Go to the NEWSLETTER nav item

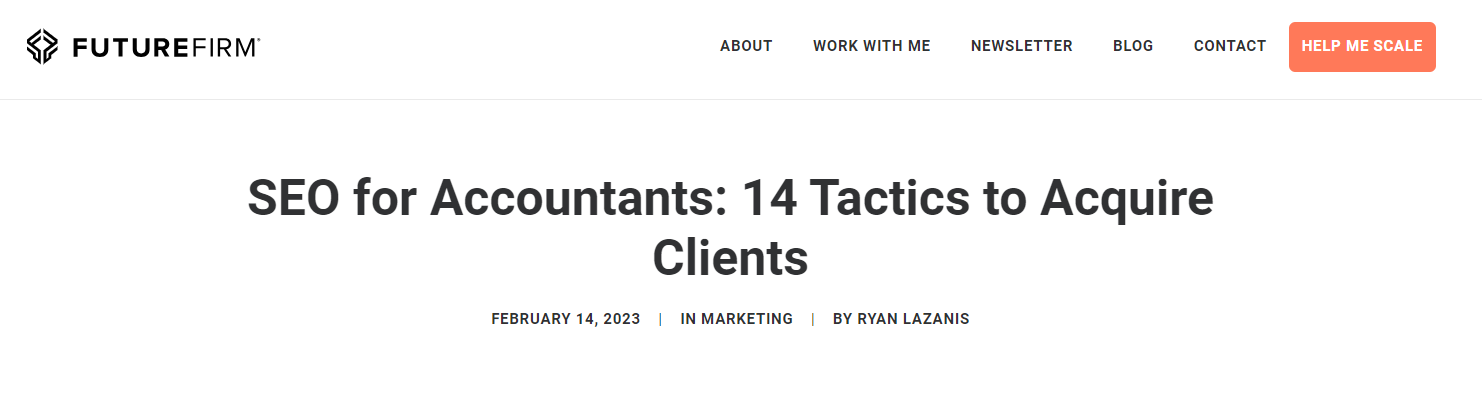click(x=1021, y=46)
